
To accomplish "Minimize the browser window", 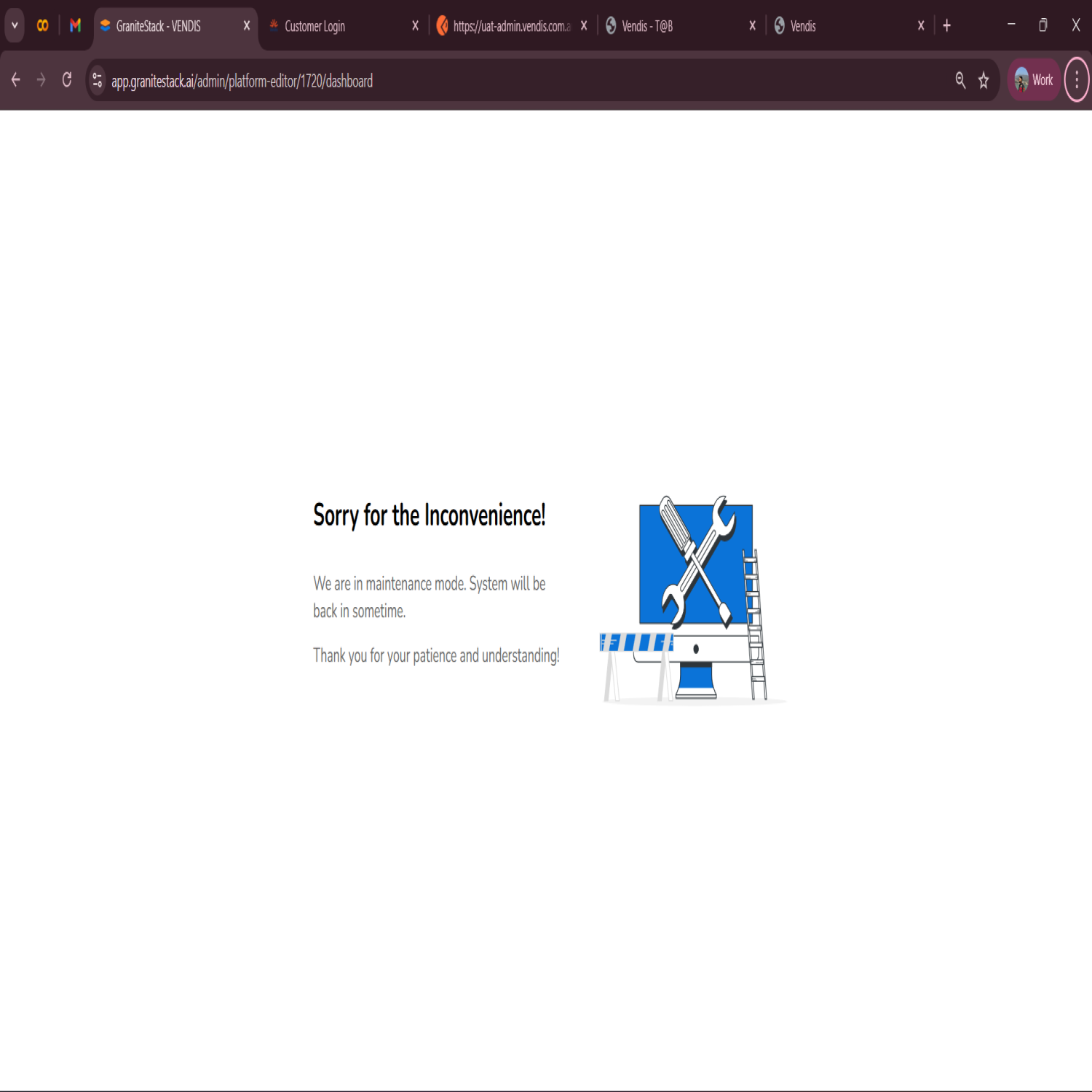I will [x=1011, y=25].
